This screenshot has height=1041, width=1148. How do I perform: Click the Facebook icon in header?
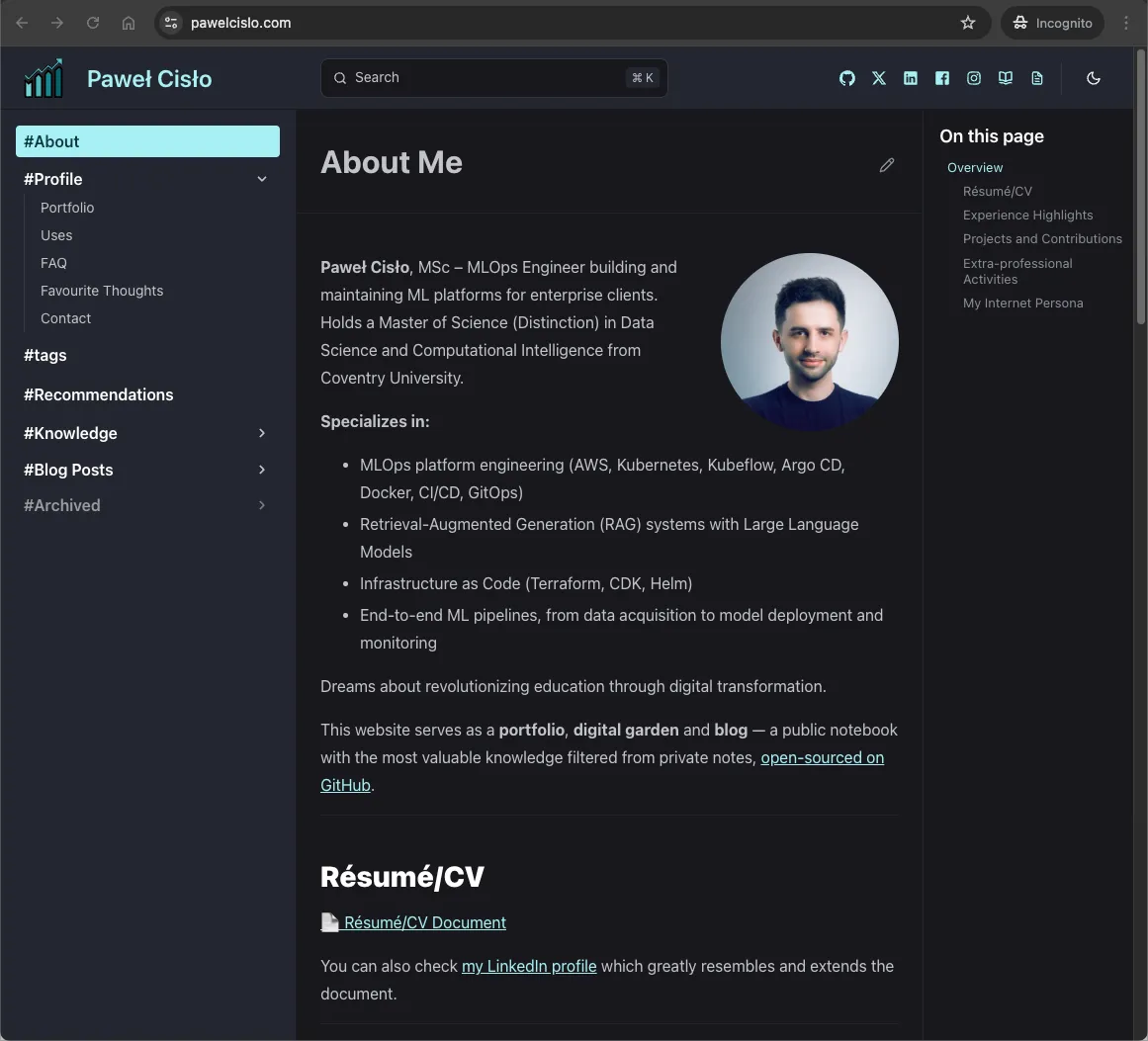(942, 78)
